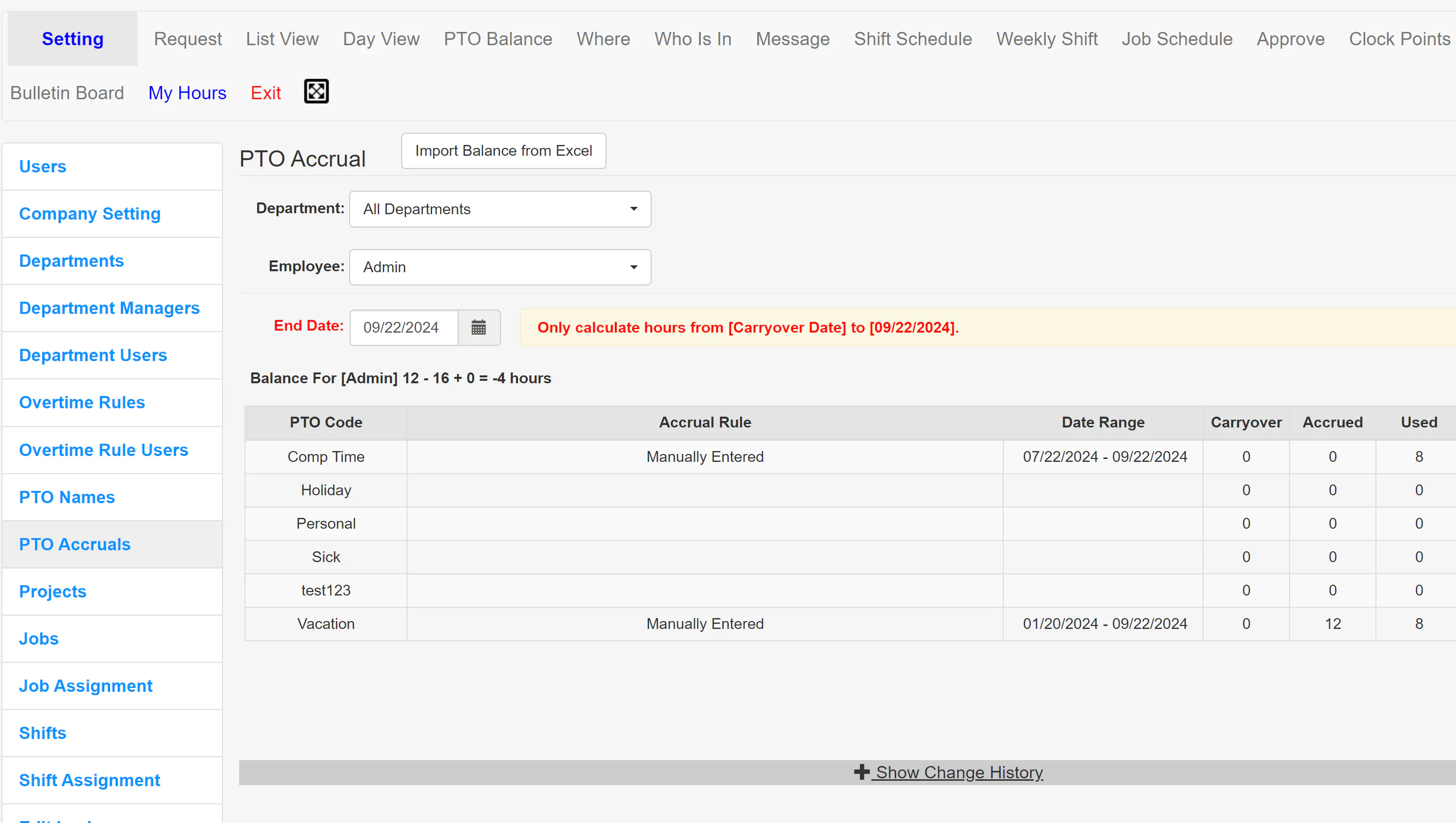Image resolution: width=1456 pixels, height=823 pixels.
Task: Open Overtime Rule Users sidebar item
Action: pos(112,450)
